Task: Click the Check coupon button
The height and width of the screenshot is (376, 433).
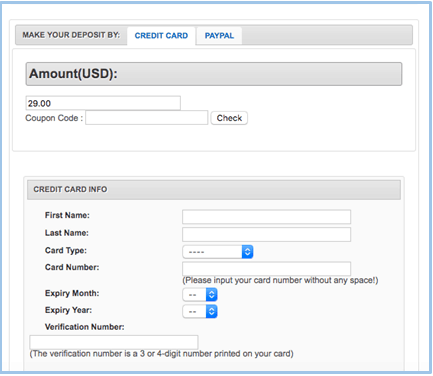Action: click(229, 118)
